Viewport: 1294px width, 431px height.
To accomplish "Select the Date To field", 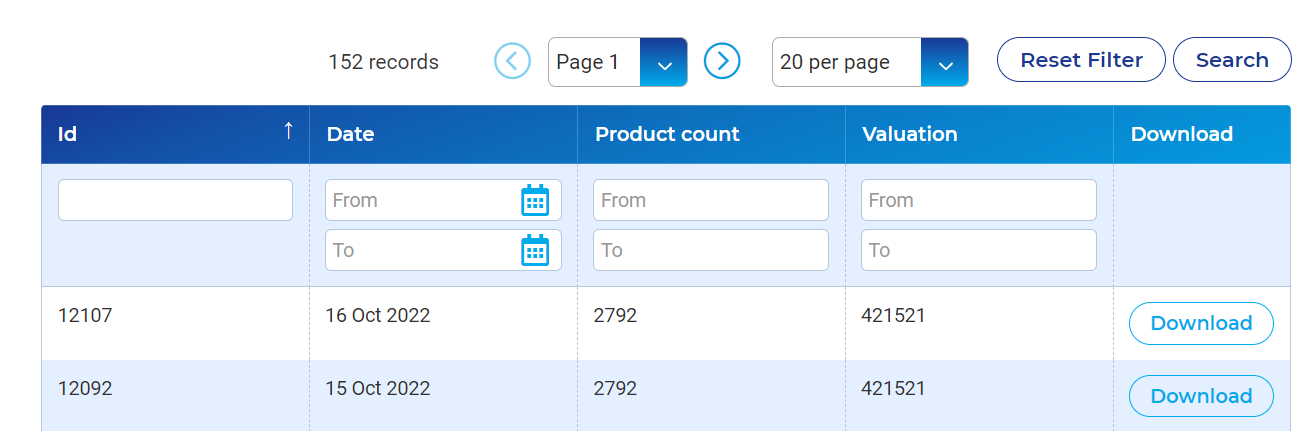I will coord(443,250).
